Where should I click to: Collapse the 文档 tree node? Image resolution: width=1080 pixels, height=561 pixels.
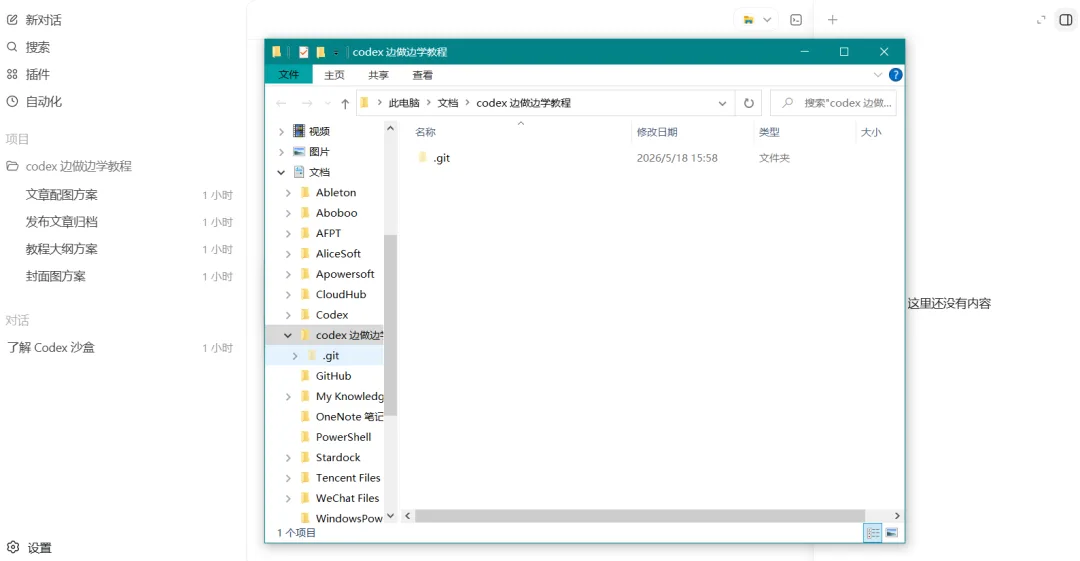[281, 172]
